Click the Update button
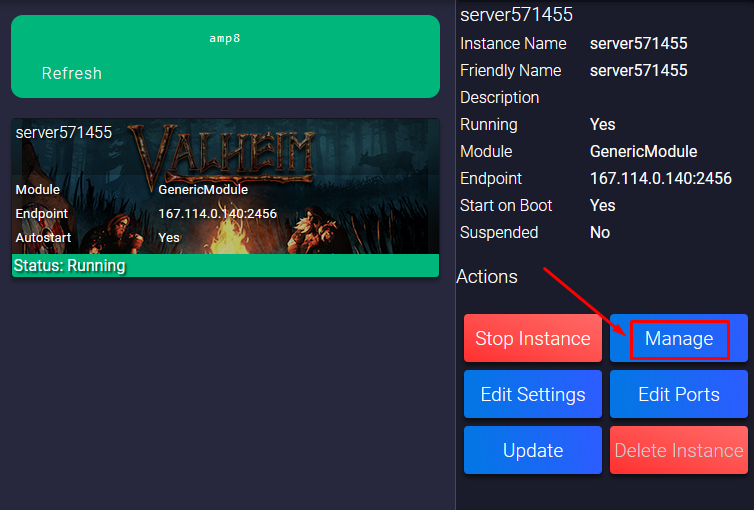Screen dimensions: 754x510 (533, 450)
